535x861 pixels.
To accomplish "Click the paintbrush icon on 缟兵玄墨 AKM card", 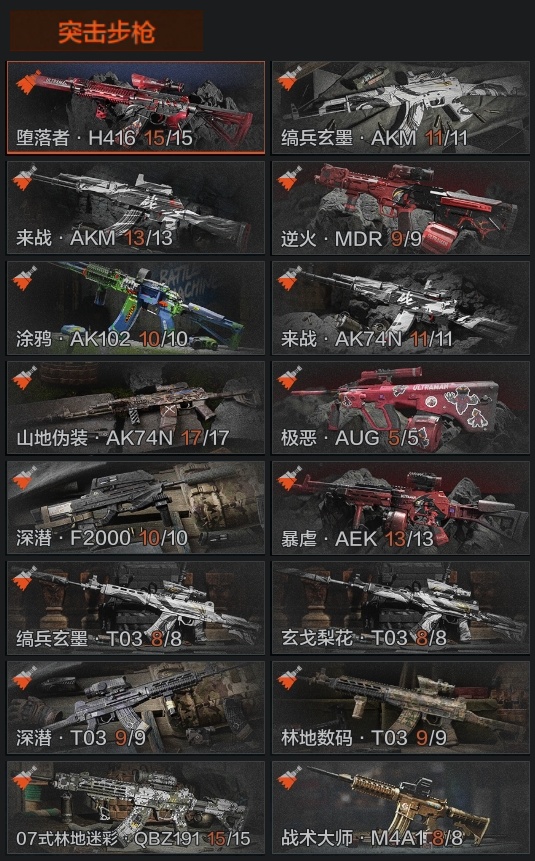I will point(290,79).
